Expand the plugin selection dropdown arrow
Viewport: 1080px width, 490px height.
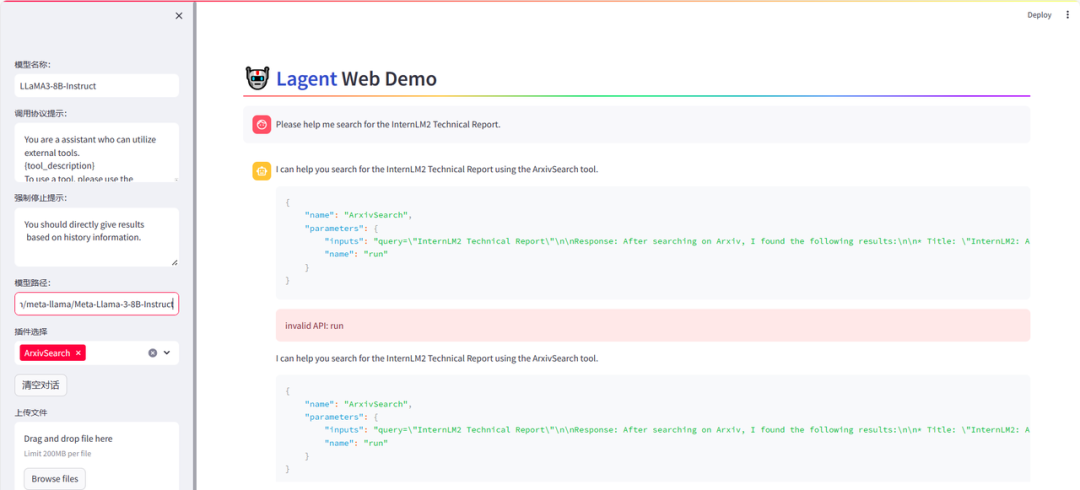click(x=168, y=353)
